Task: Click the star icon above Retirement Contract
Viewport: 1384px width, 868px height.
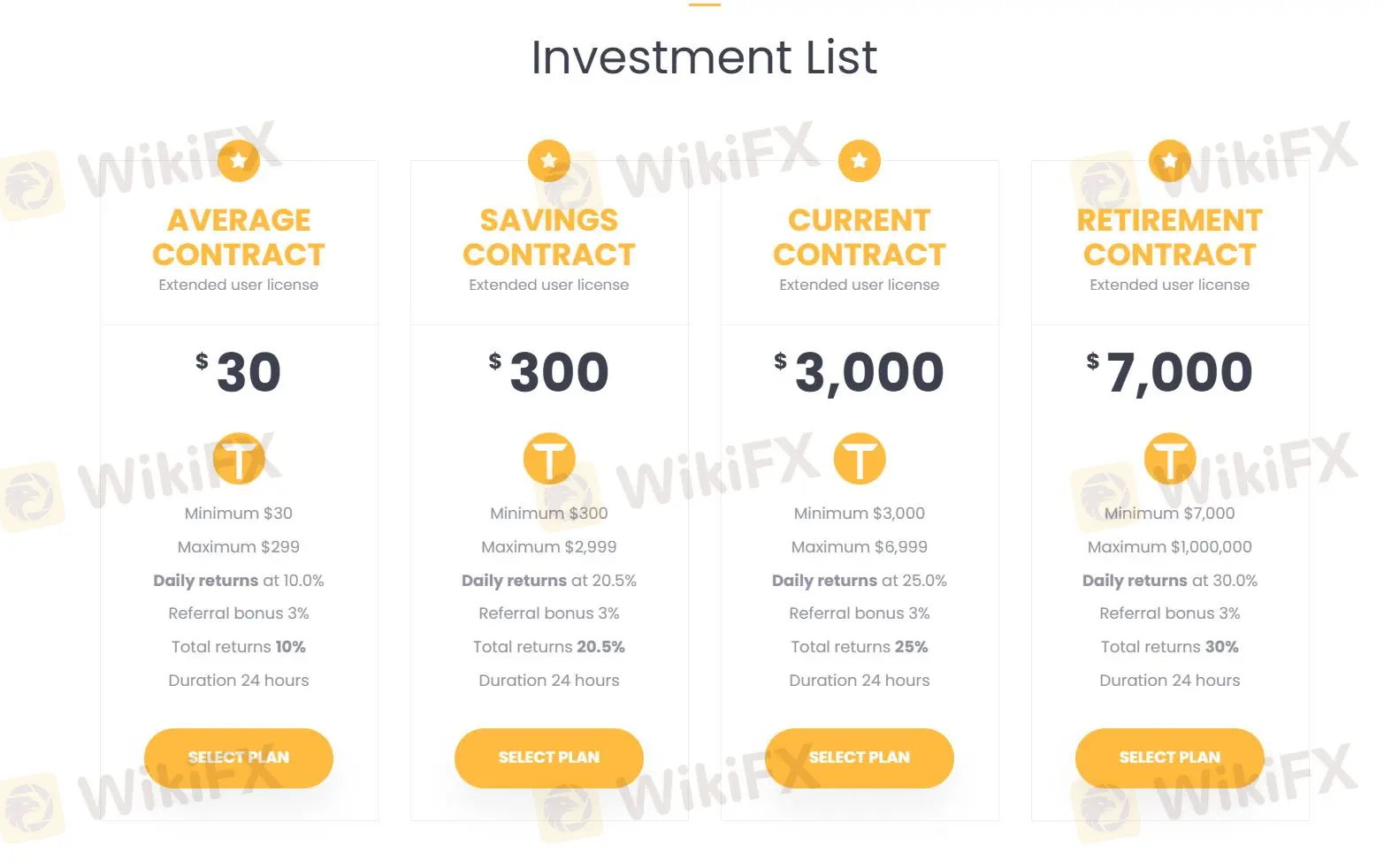Action: [x=1169, y=161]
